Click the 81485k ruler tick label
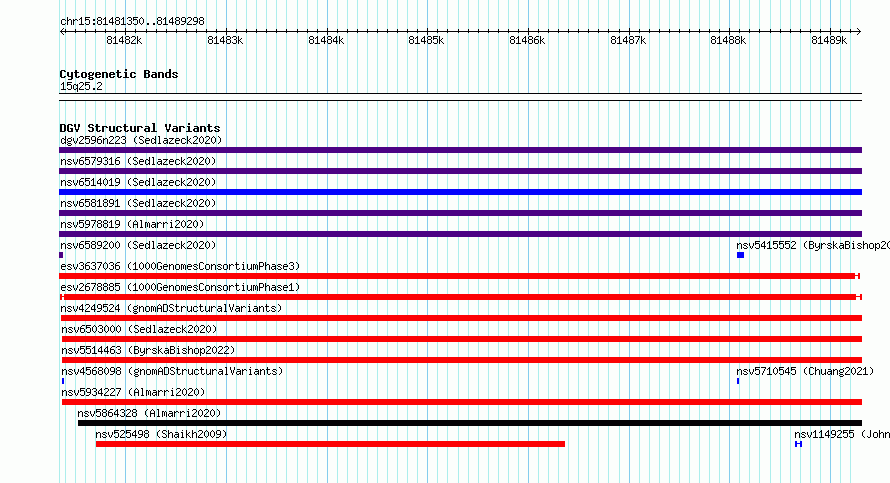 point(426,40)
